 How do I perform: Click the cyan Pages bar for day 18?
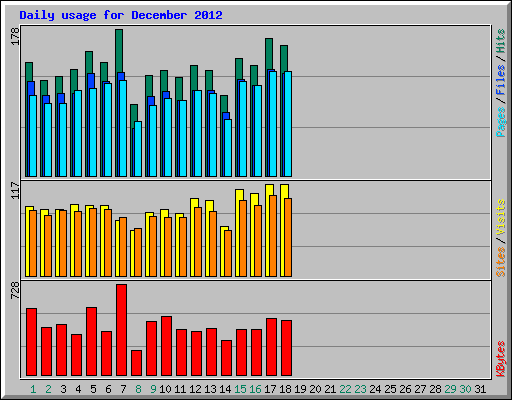click(288, 124)
